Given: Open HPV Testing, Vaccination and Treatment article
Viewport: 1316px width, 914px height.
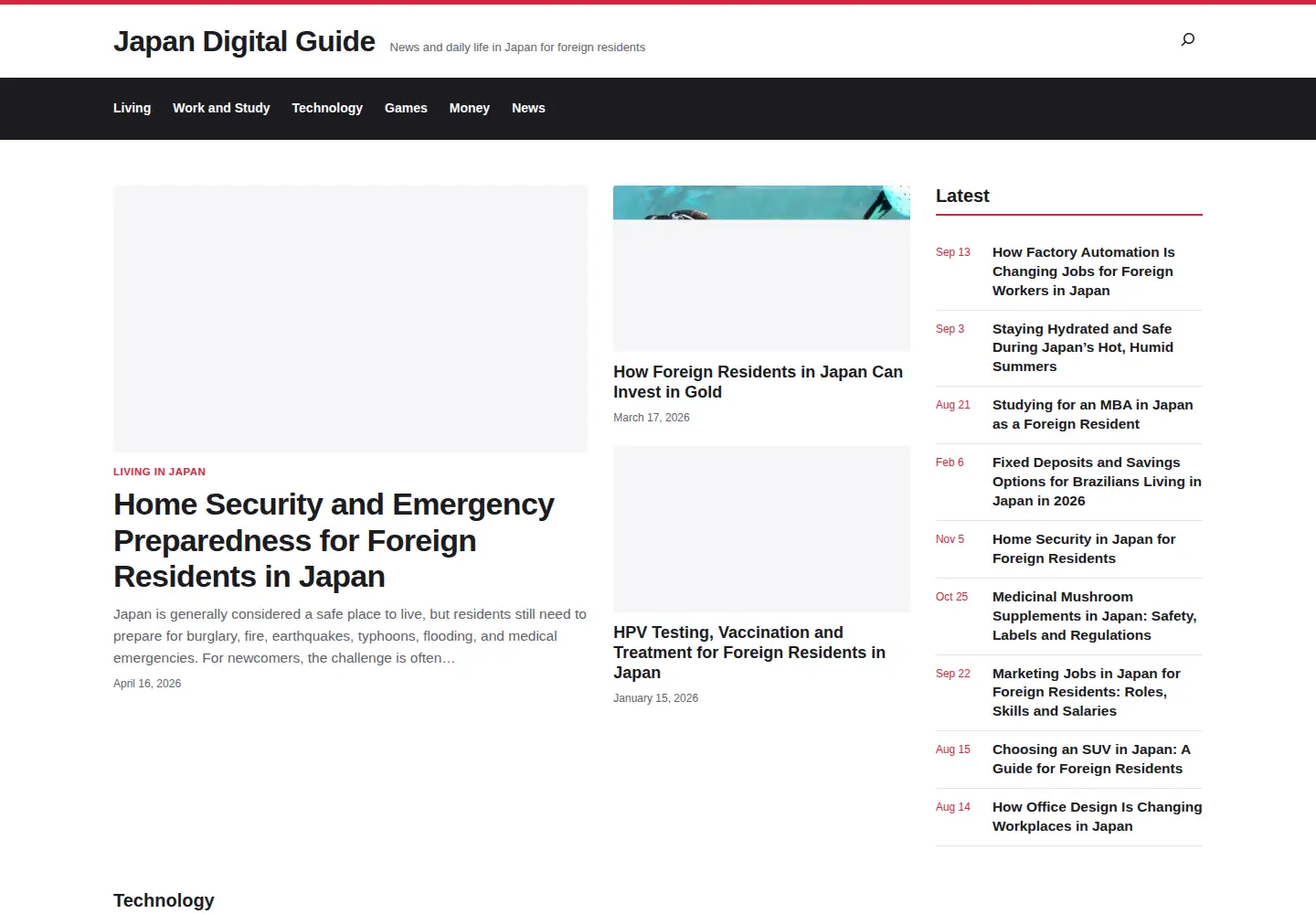Looking at the screenshot, I should point(749,653).
